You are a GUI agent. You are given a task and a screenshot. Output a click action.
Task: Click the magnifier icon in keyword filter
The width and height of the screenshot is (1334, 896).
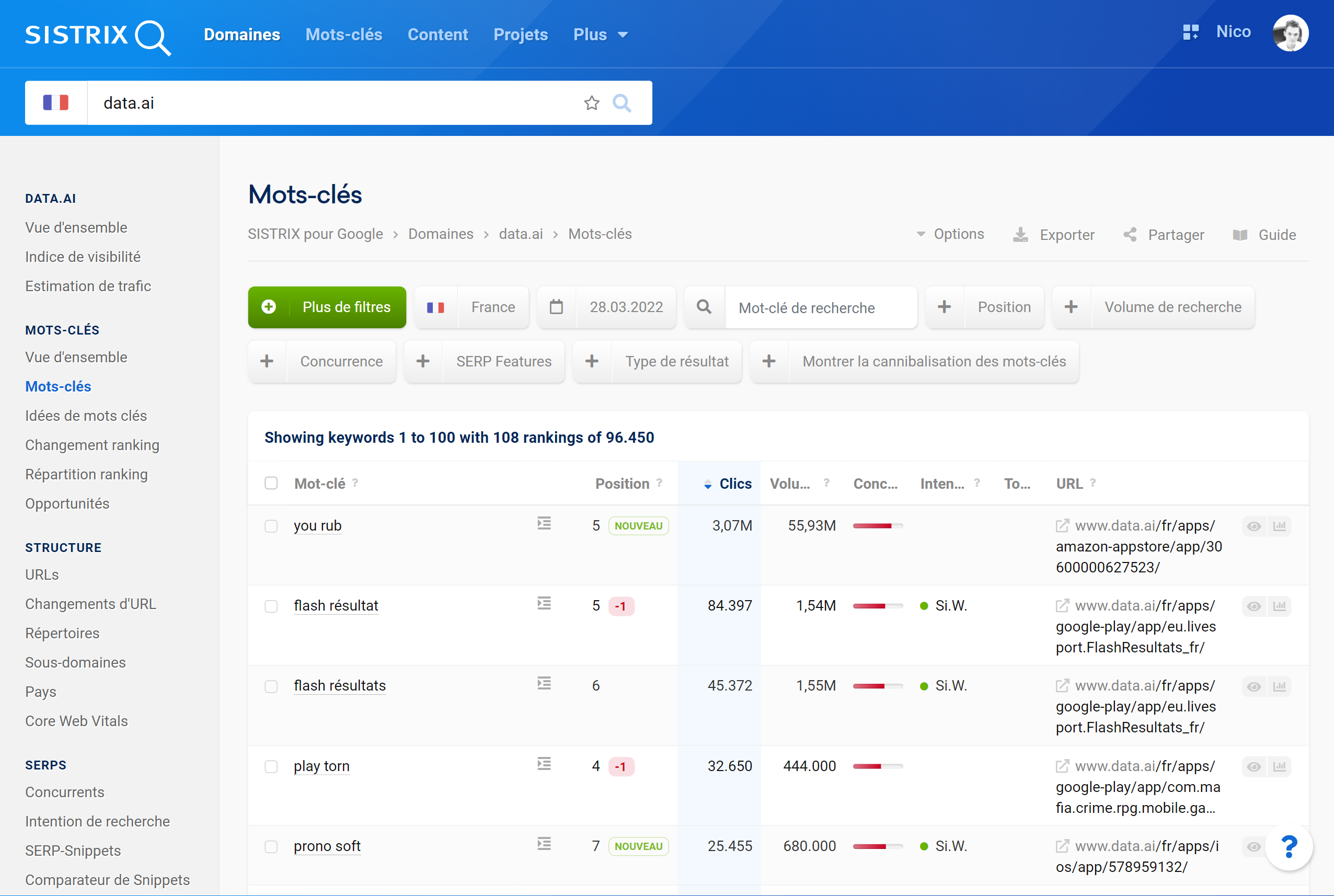[705, 307]
